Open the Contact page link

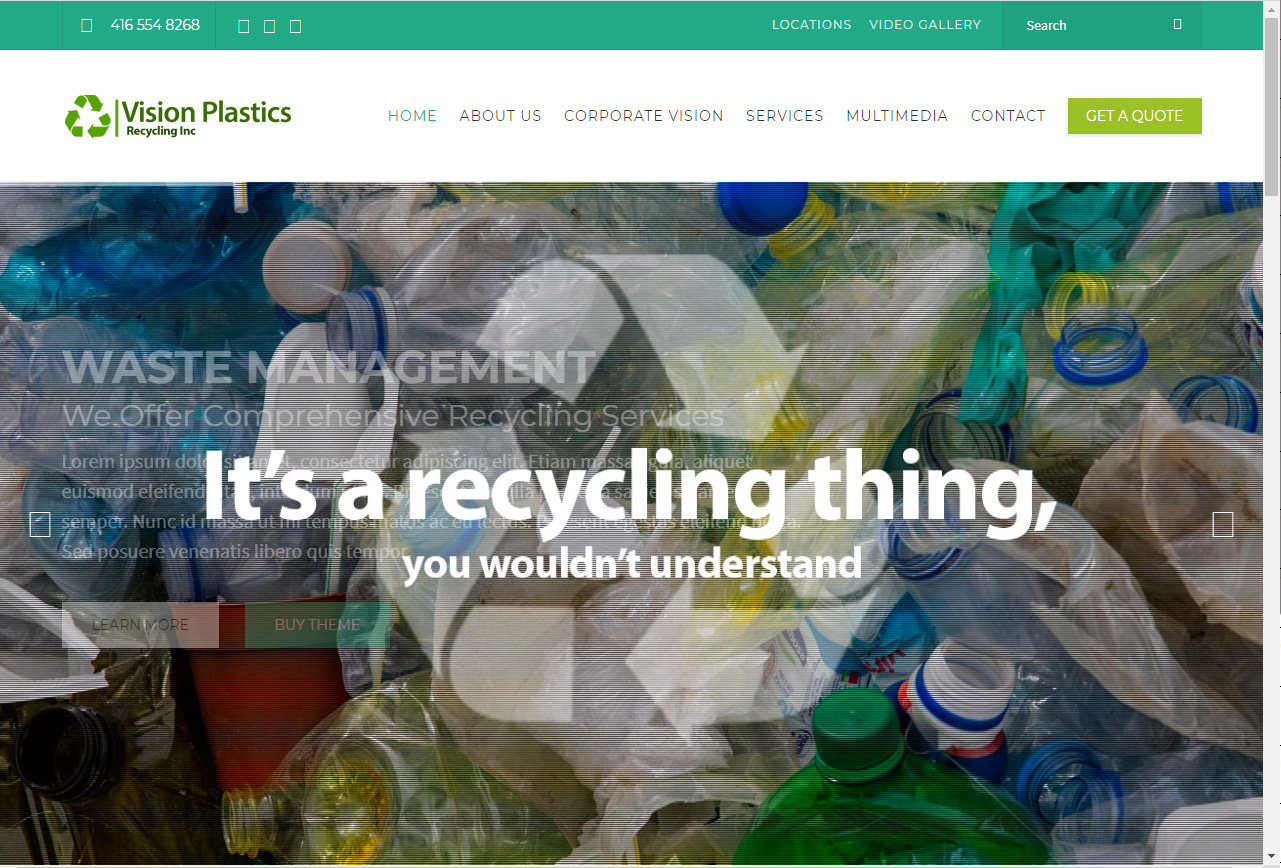click(x=1008, y=116)
